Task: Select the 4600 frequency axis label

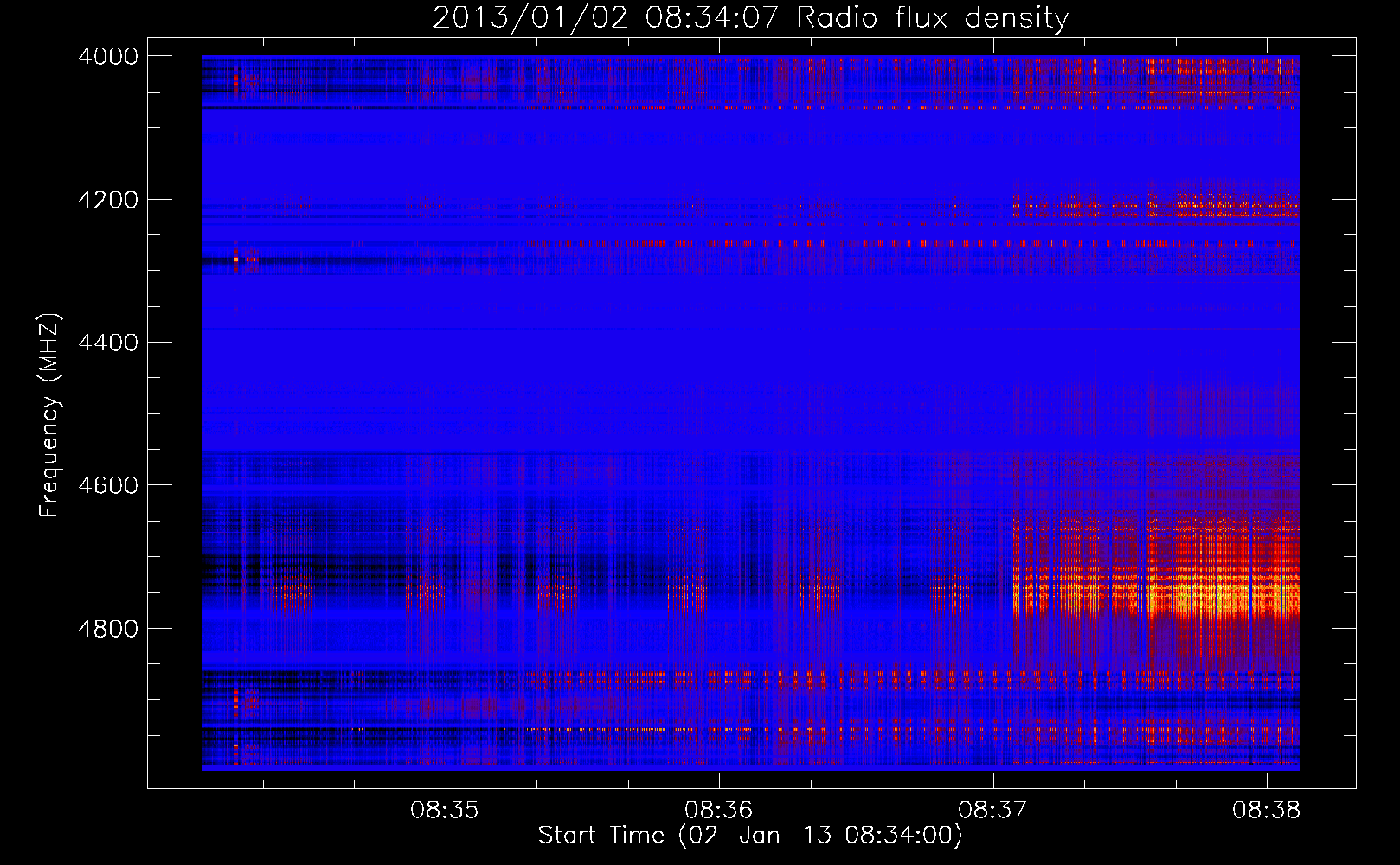Action: [x=108, y=485]
